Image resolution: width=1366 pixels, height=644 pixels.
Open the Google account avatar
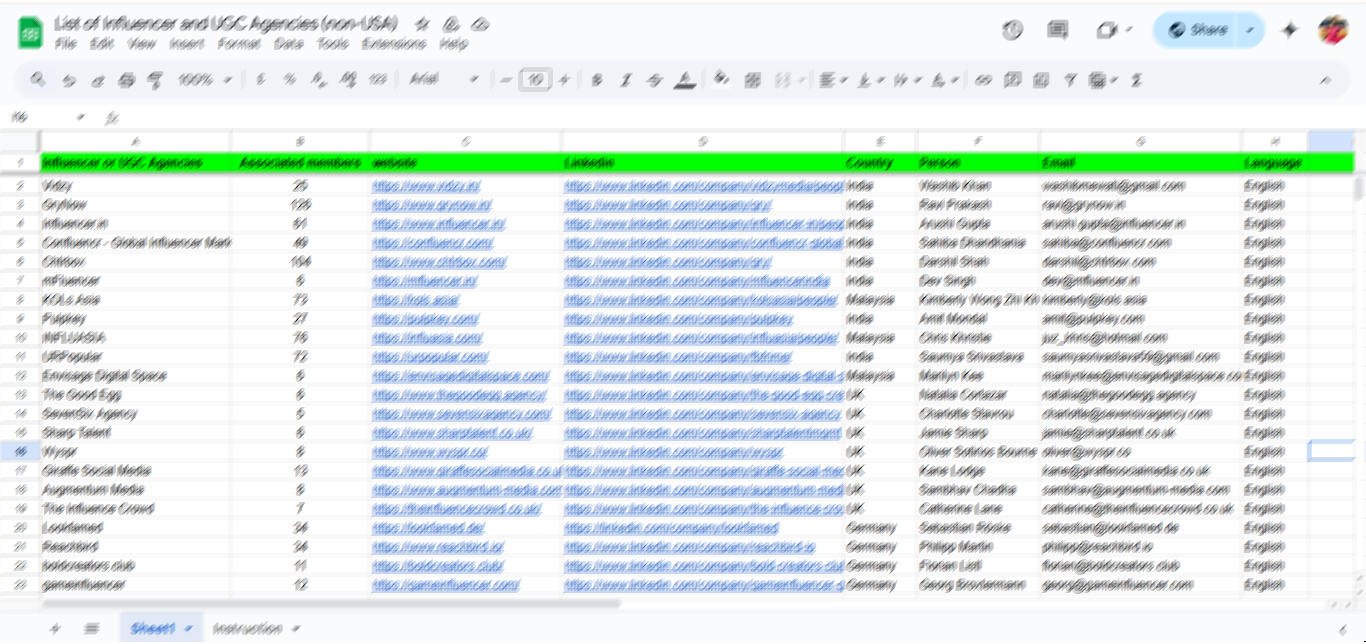point(1333,30)
